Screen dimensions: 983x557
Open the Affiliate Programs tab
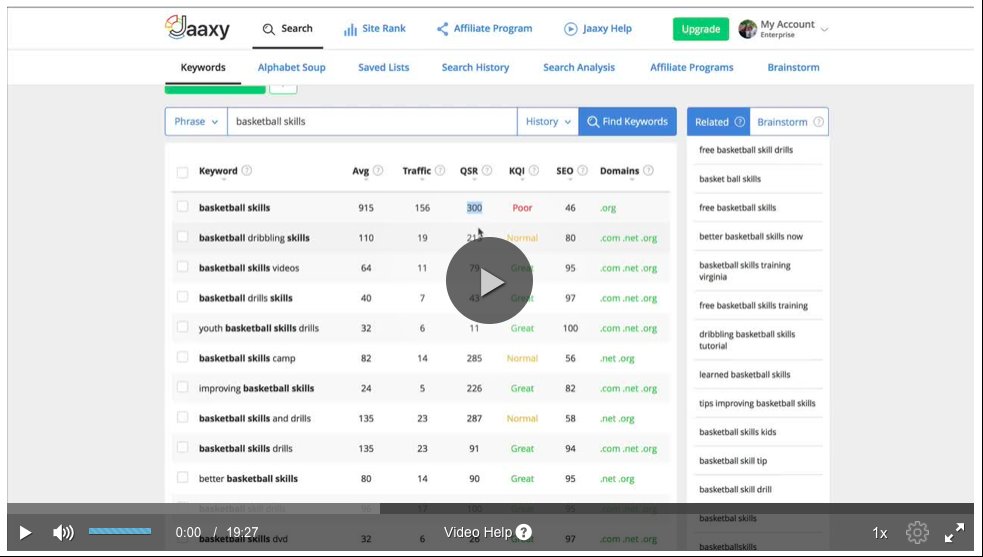(691, 67)
